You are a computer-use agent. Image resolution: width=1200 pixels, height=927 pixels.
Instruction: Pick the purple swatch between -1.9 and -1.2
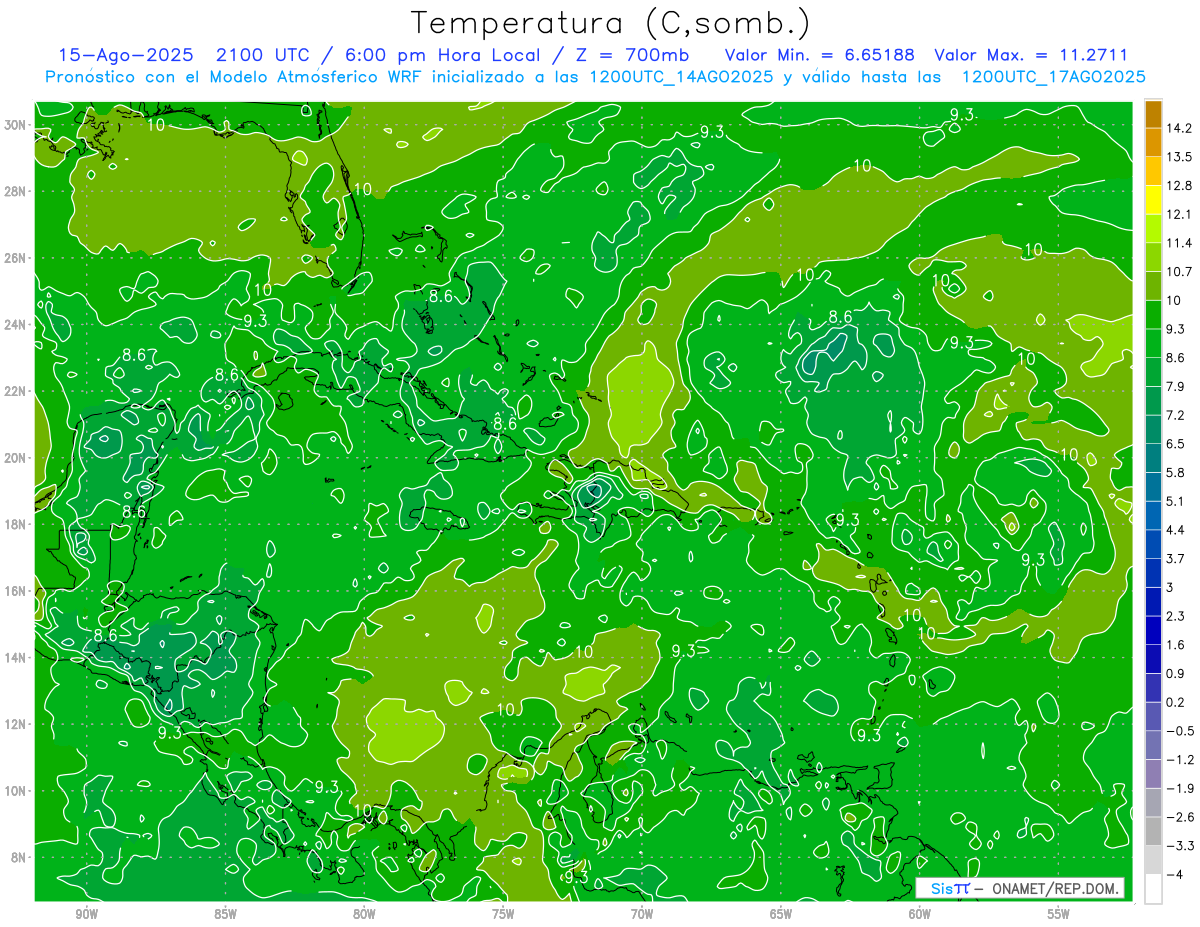click(1153, 774)
